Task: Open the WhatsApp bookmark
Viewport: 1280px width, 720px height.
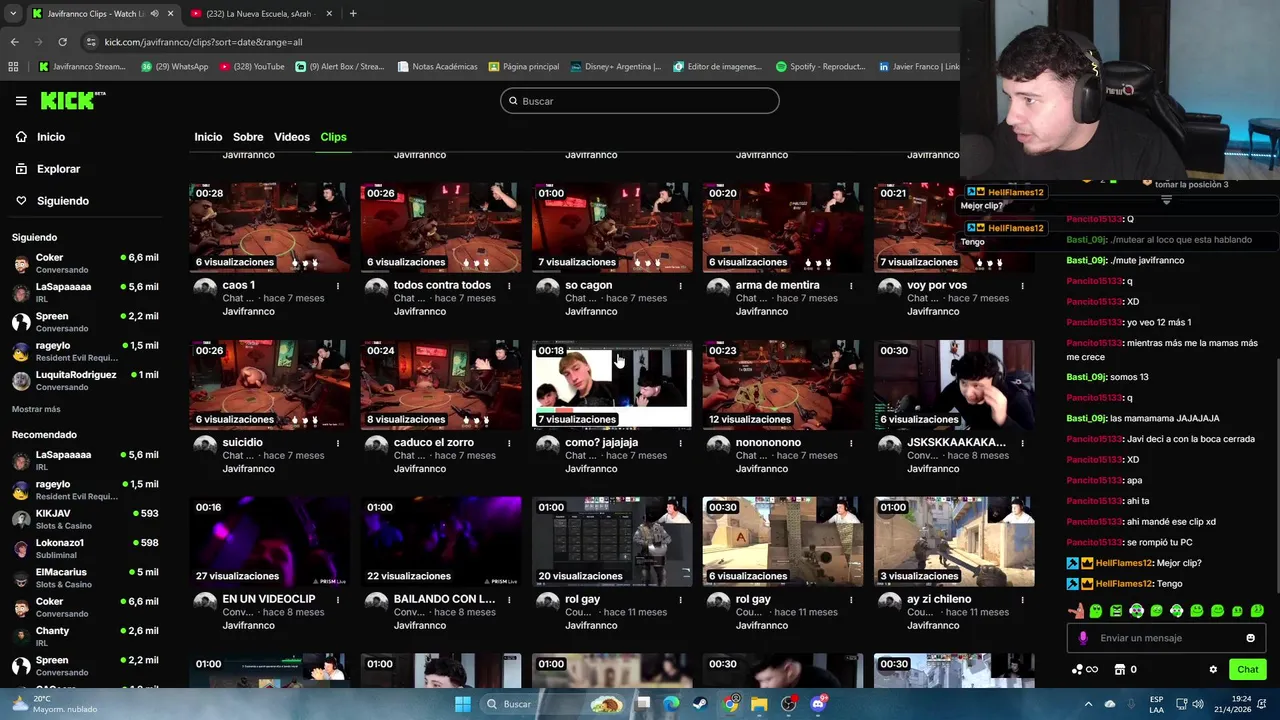Action: click(x=174, y=67)
